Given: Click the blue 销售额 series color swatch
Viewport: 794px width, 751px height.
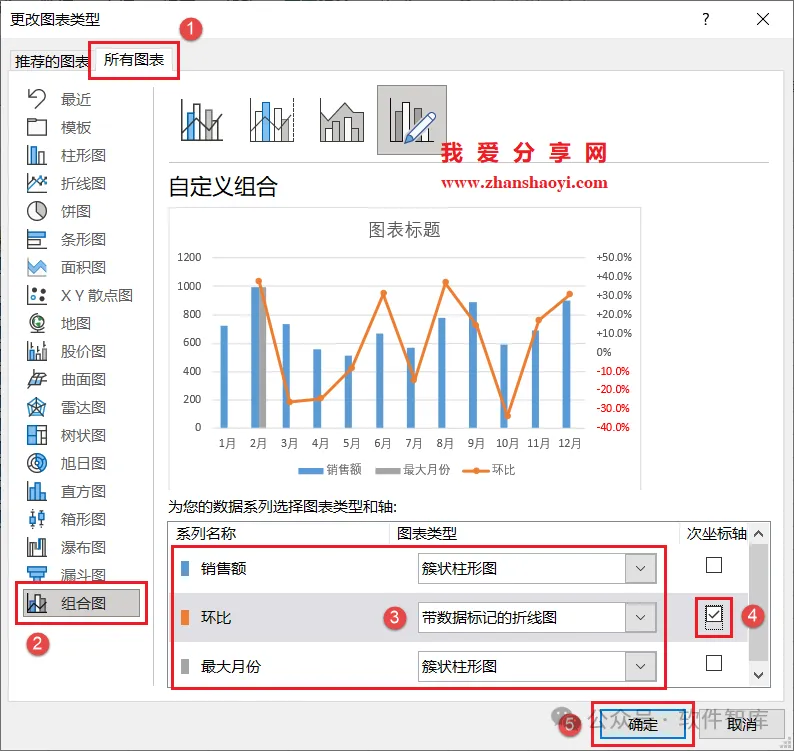Looking at the screenshot, I should (185, 568).
